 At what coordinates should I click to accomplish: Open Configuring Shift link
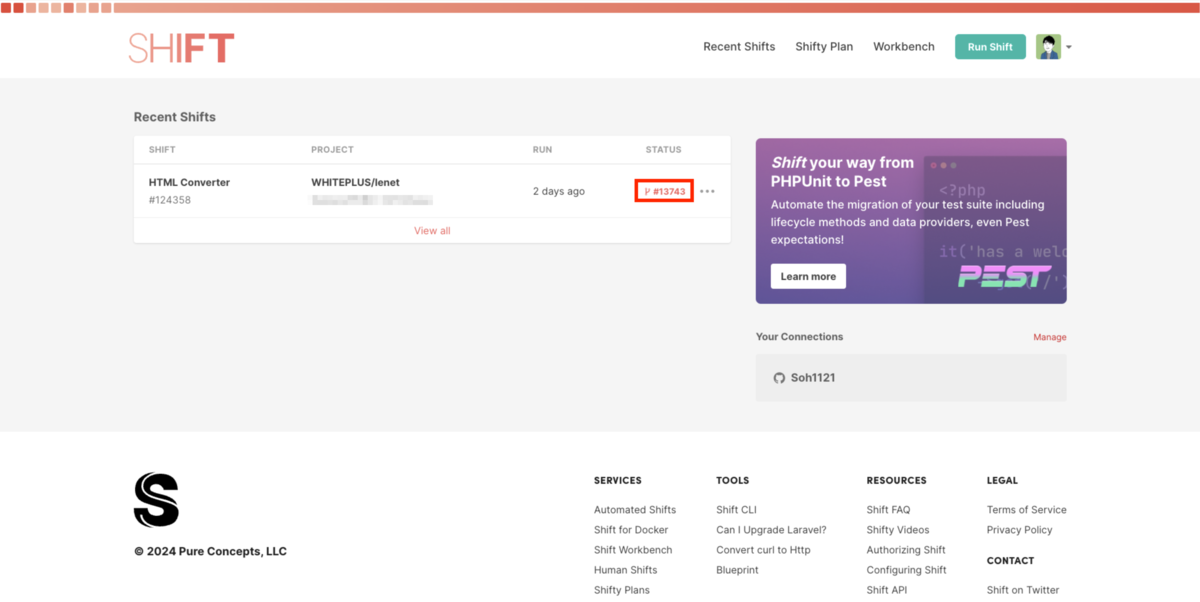click(906, 570)
